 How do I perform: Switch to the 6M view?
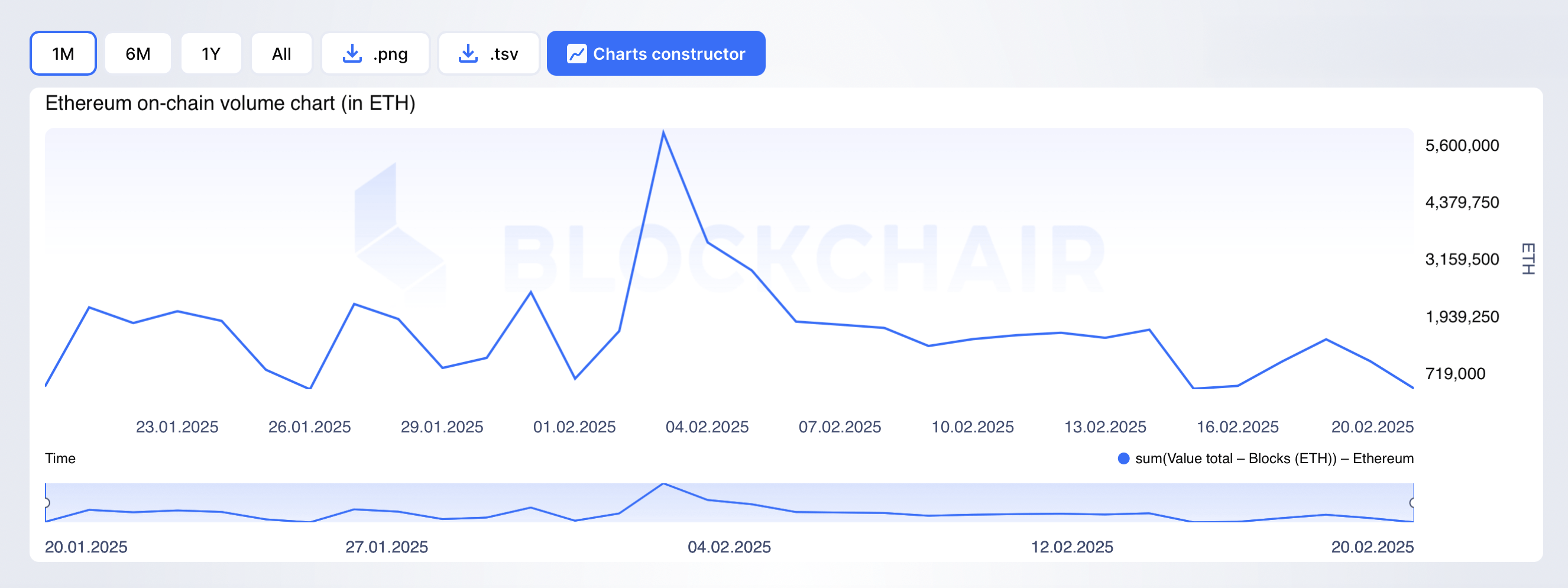pos(138,53)
